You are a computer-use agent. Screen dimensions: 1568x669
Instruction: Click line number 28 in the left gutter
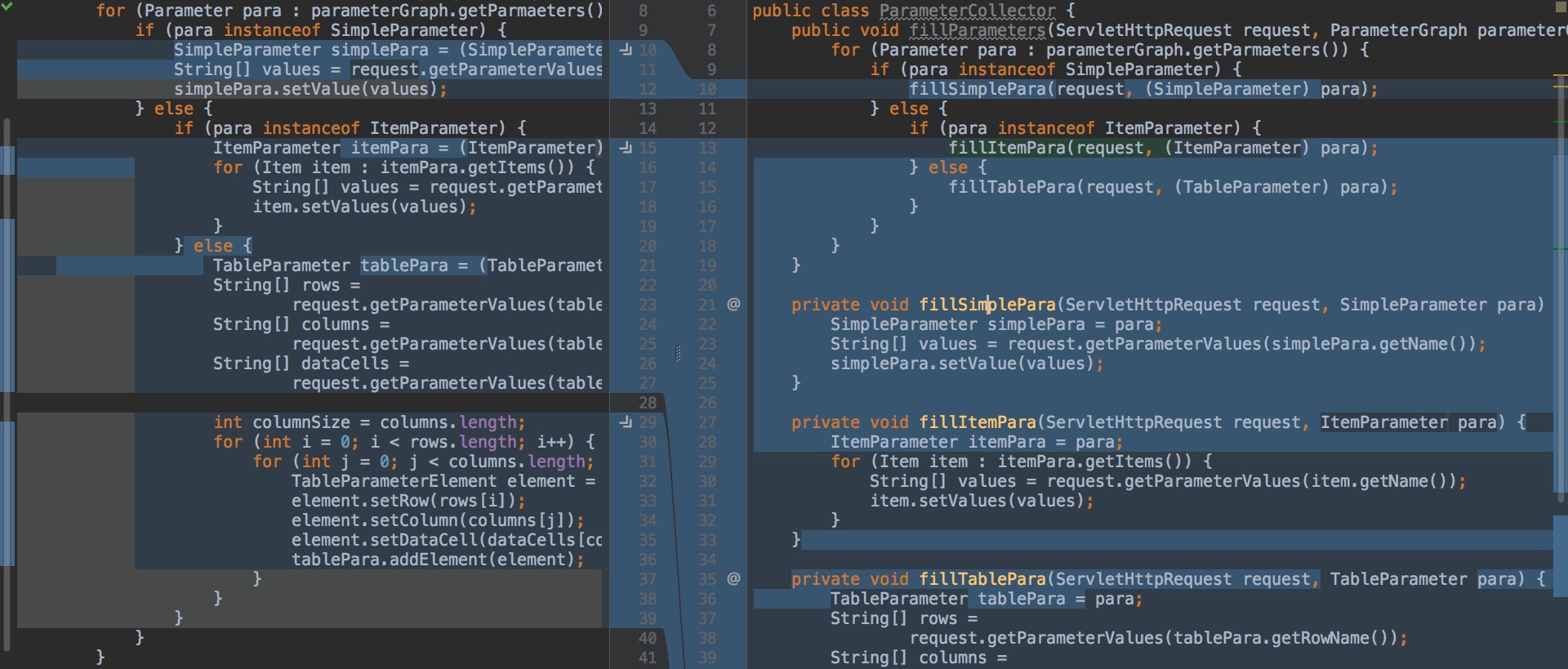647,403
